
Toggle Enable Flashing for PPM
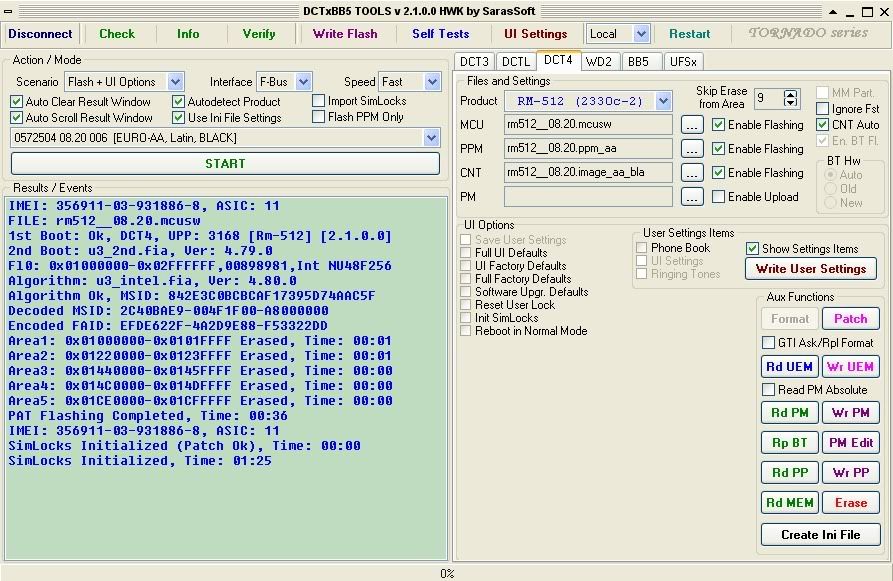[x=719, y=149]
